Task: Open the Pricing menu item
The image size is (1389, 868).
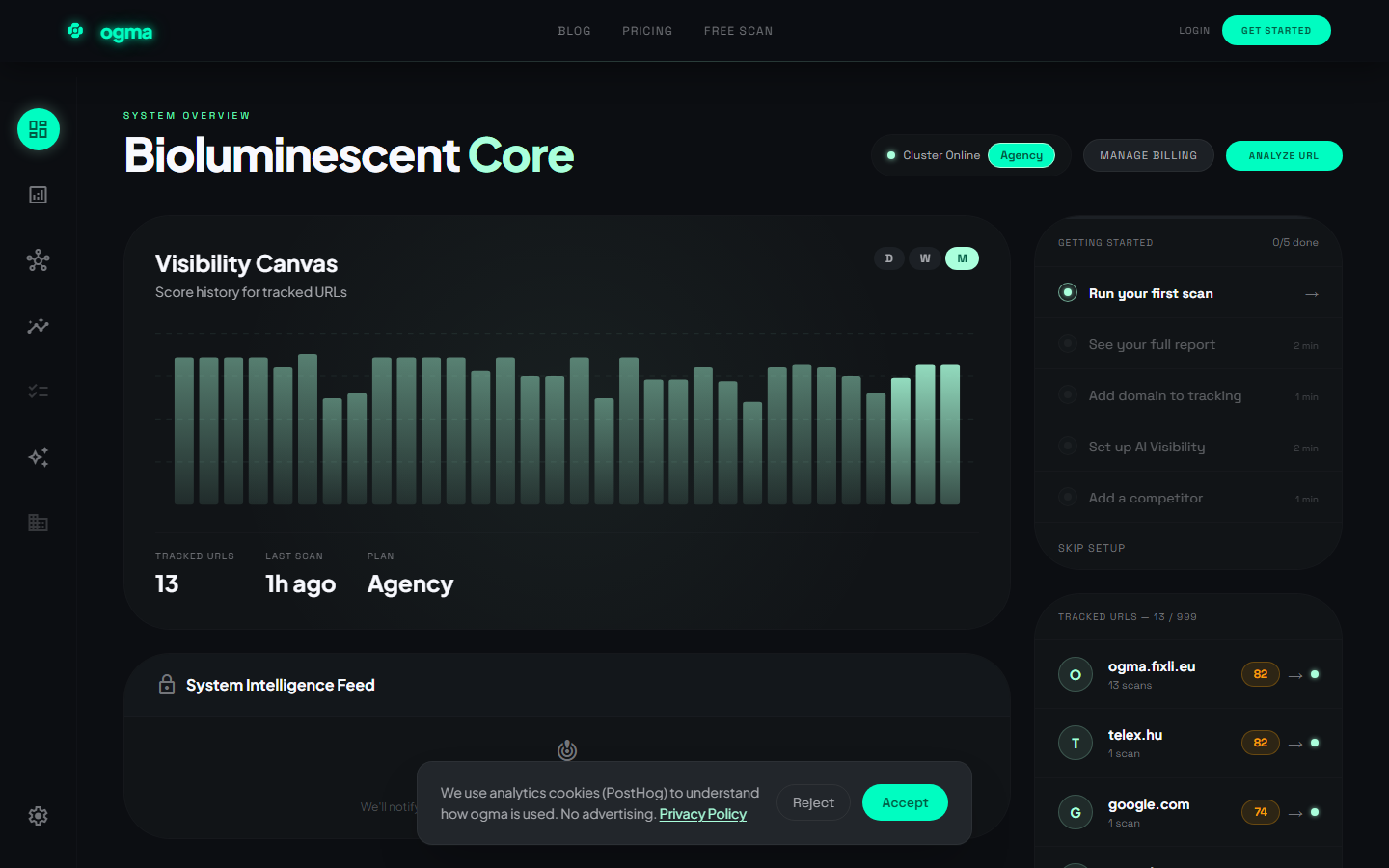Action: pyautogui.click(x=647, y=31)
